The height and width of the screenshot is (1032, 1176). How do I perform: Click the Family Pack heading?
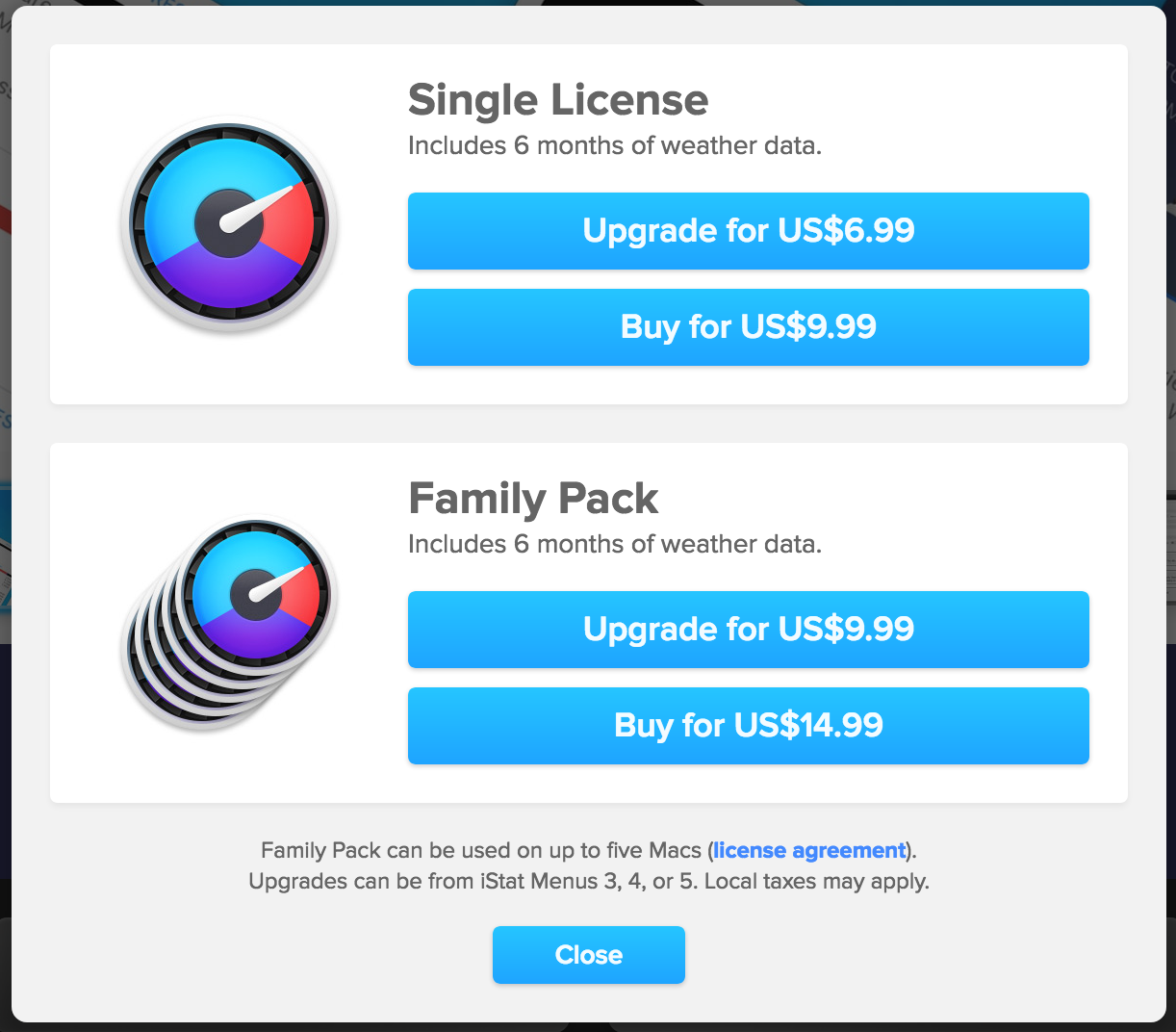point(533,499)
